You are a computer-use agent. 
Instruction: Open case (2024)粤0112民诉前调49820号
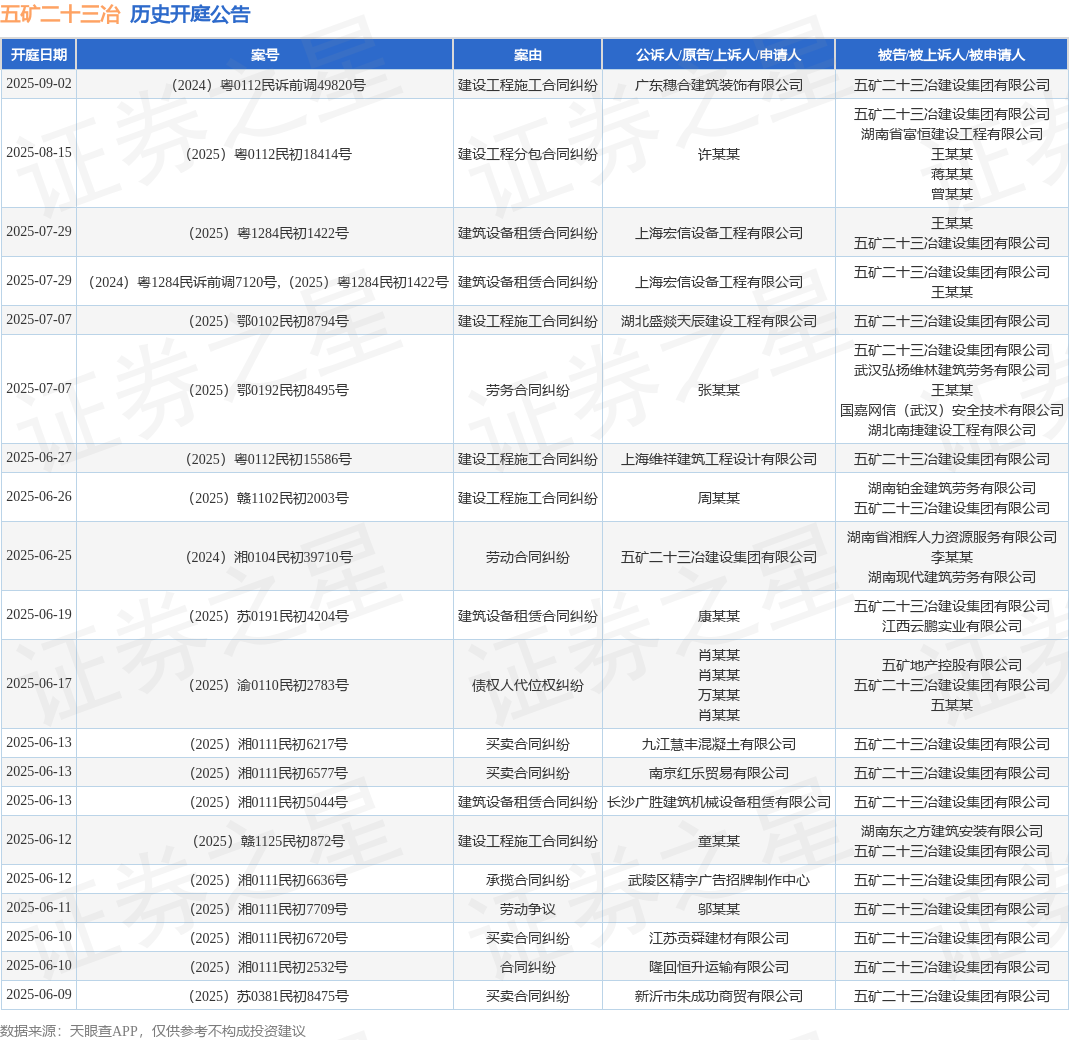click(265, 85)
